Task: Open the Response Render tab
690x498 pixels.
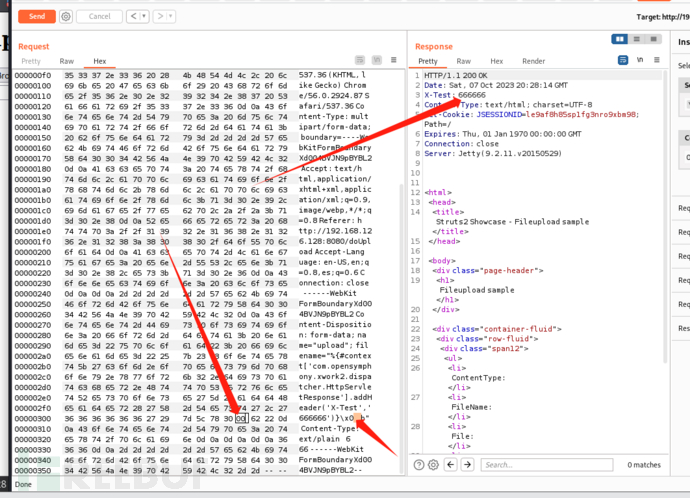Action: pyautogui.click(x=534, y=61)
